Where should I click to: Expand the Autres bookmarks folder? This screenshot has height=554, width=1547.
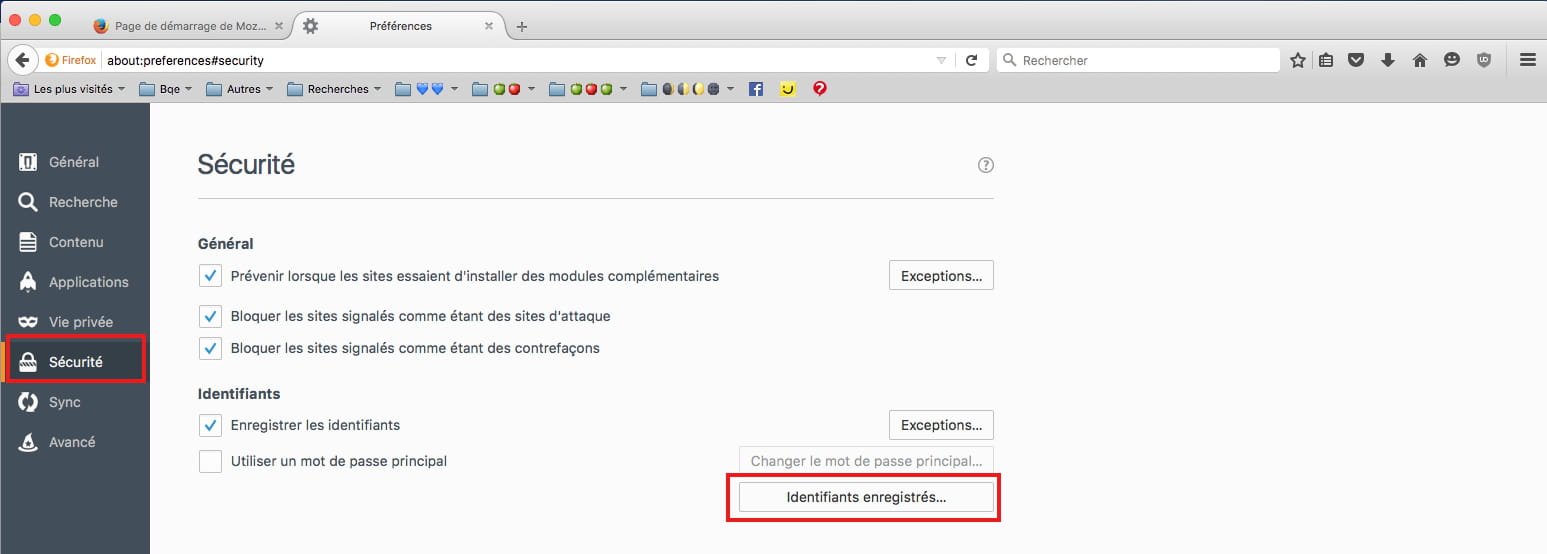tap(241, 89)
